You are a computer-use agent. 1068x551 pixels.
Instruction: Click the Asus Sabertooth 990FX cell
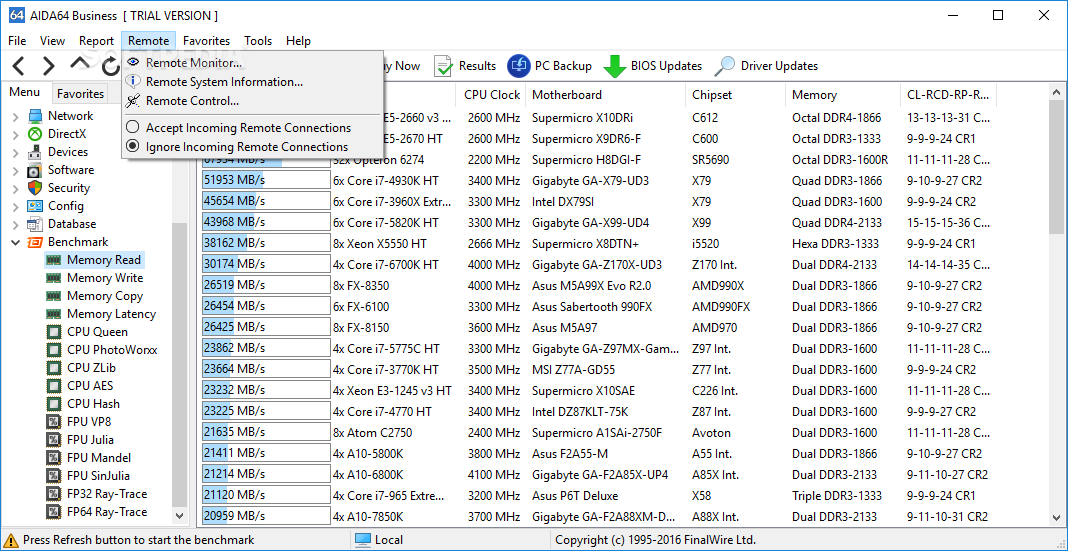coord(592,306)
